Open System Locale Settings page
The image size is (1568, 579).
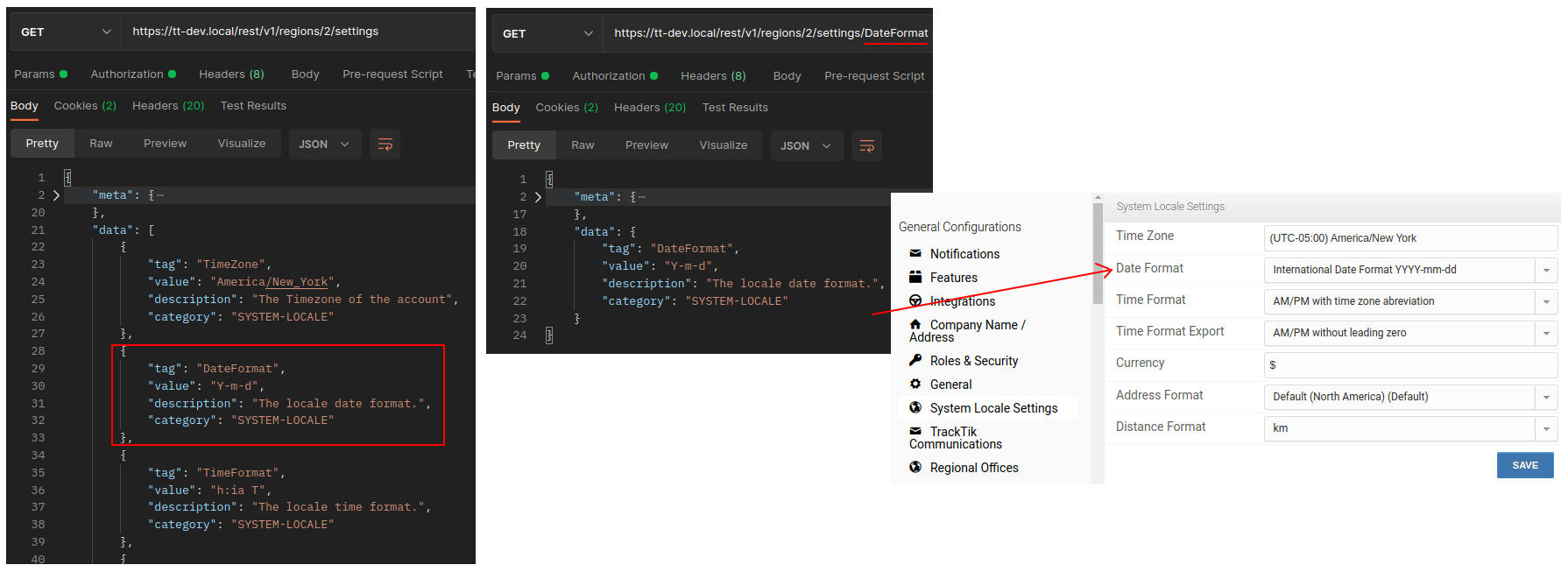993,408
